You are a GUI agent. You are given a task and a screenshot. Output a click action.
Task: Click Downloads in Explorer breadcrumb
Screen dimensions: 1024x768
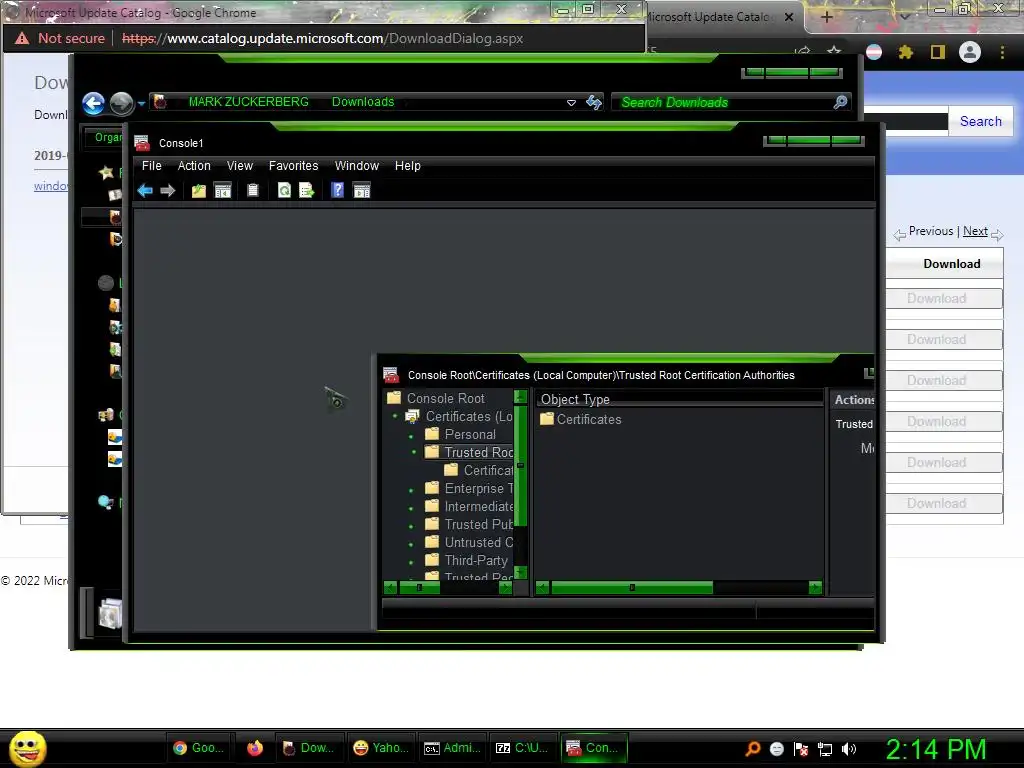tap(362, 102)
